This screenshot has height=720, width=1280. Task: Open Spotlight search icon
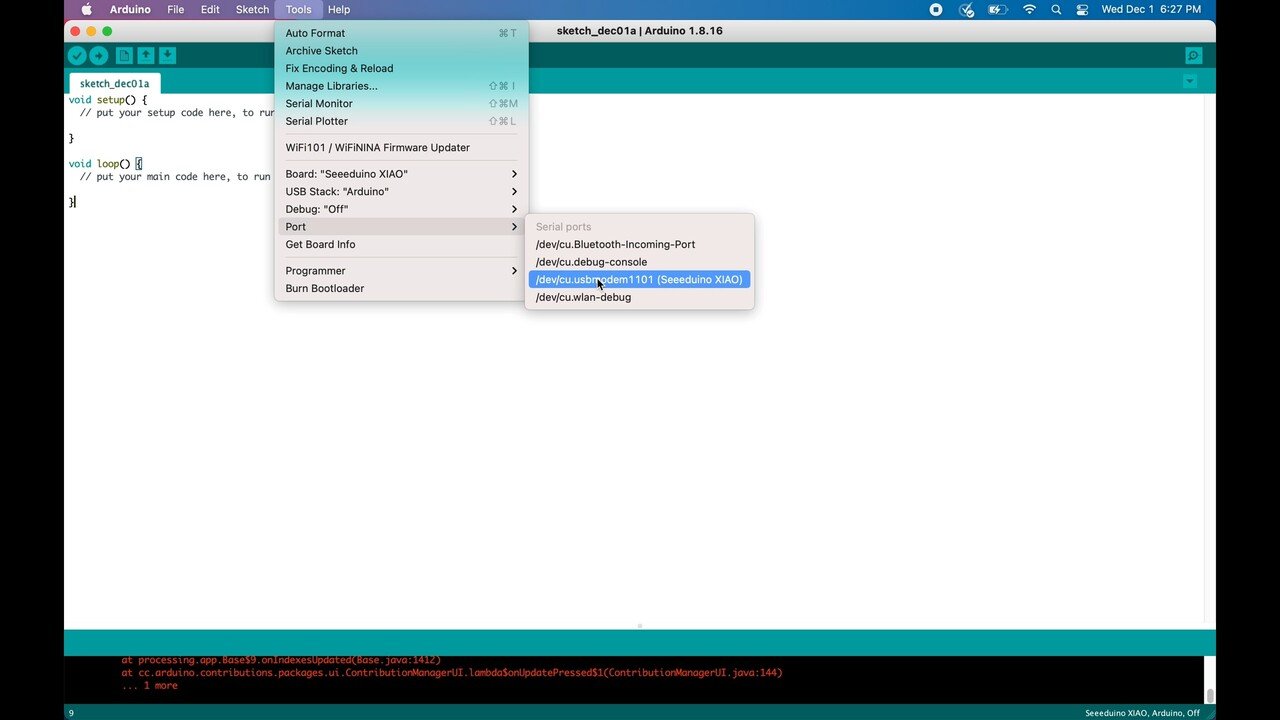pos(1056,10)
